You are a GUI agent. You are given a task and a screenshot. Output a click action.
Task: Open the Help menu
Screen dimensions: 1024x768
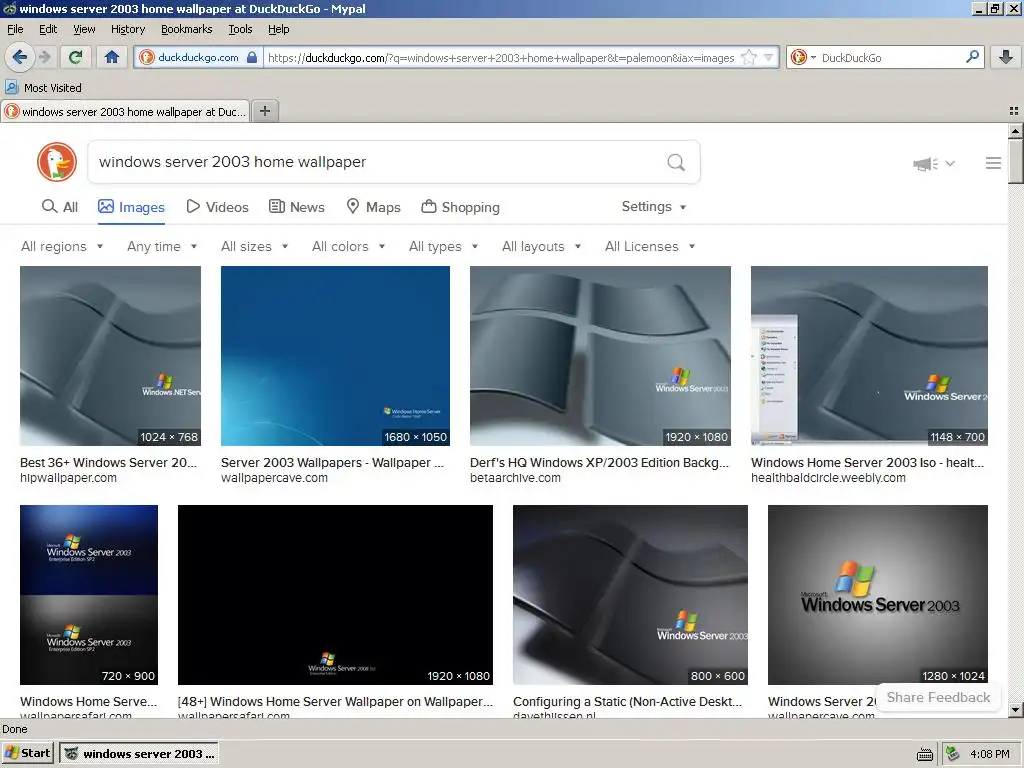click(x=279, y=29)
